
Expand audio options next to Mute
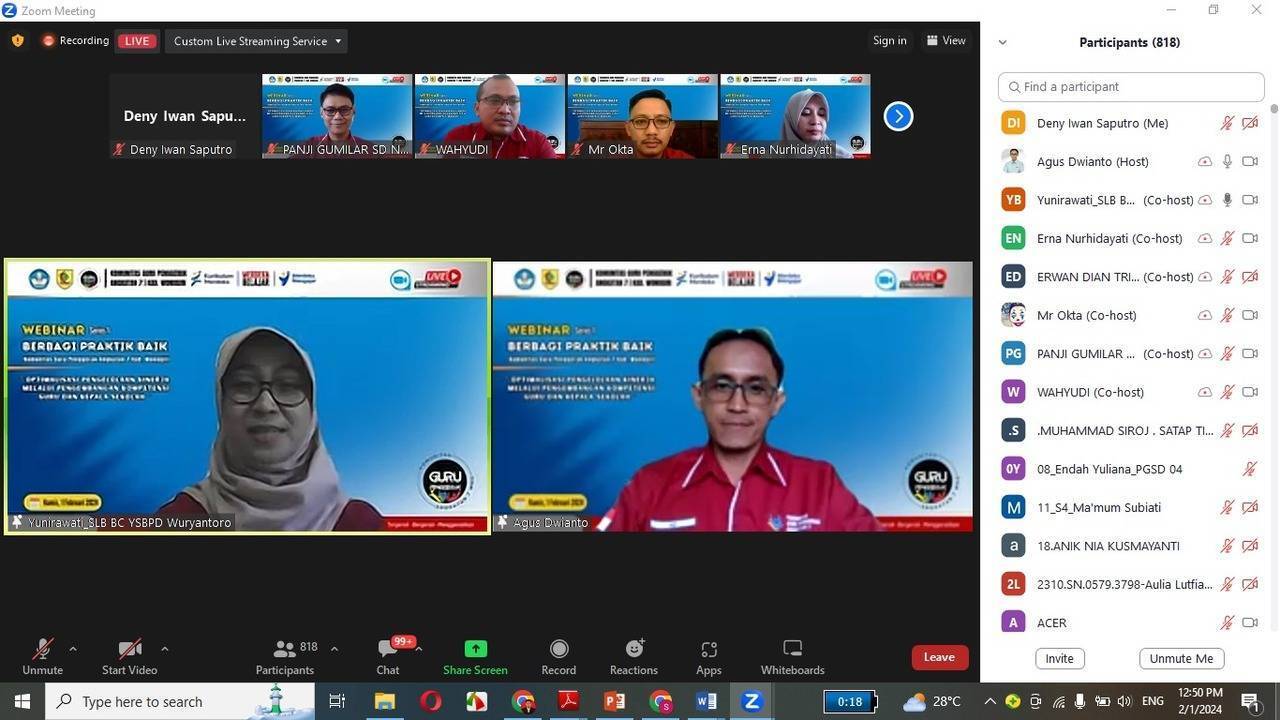[x=71, y=648]
